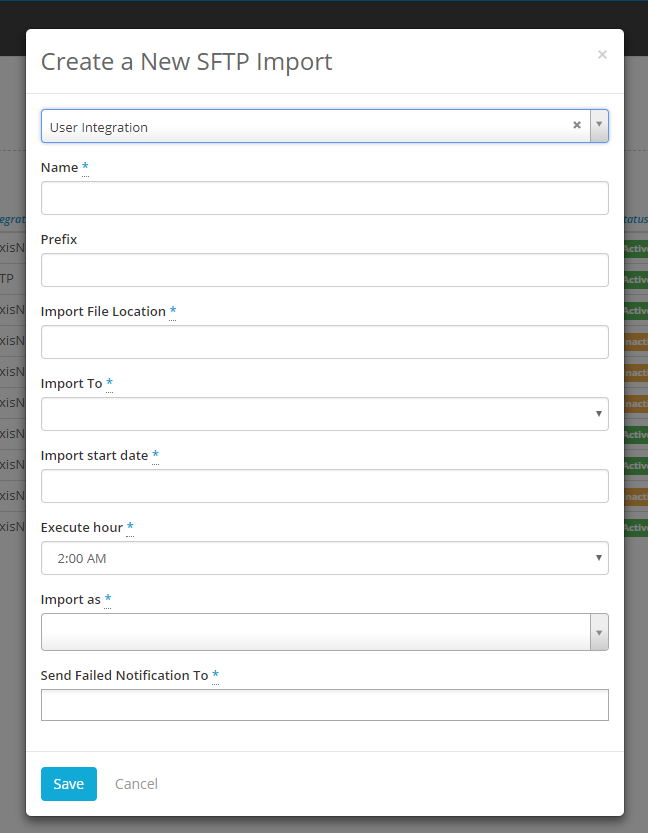The height and width of the screenshot is (833, 648).
Task: Click the Cancel link
Action: tap(136, 784)
